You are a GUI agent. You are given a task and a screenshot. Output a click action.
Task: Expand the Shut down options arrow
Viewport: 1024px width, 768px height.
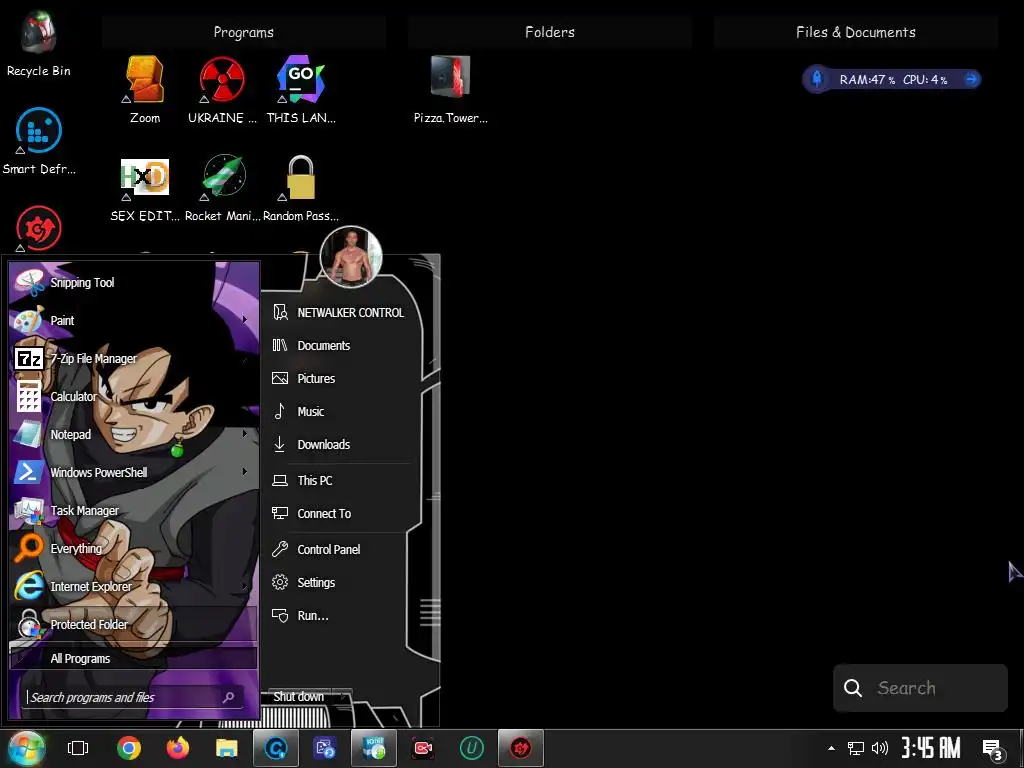343,697
